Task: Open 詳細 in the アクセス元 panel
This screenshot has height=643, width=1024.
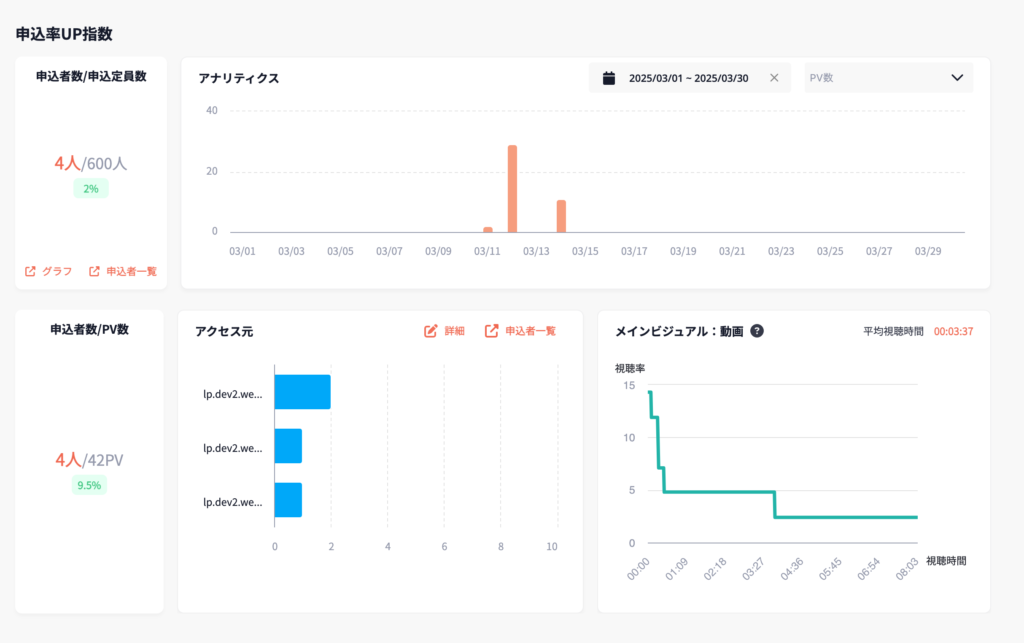Action: click(454, 331)
